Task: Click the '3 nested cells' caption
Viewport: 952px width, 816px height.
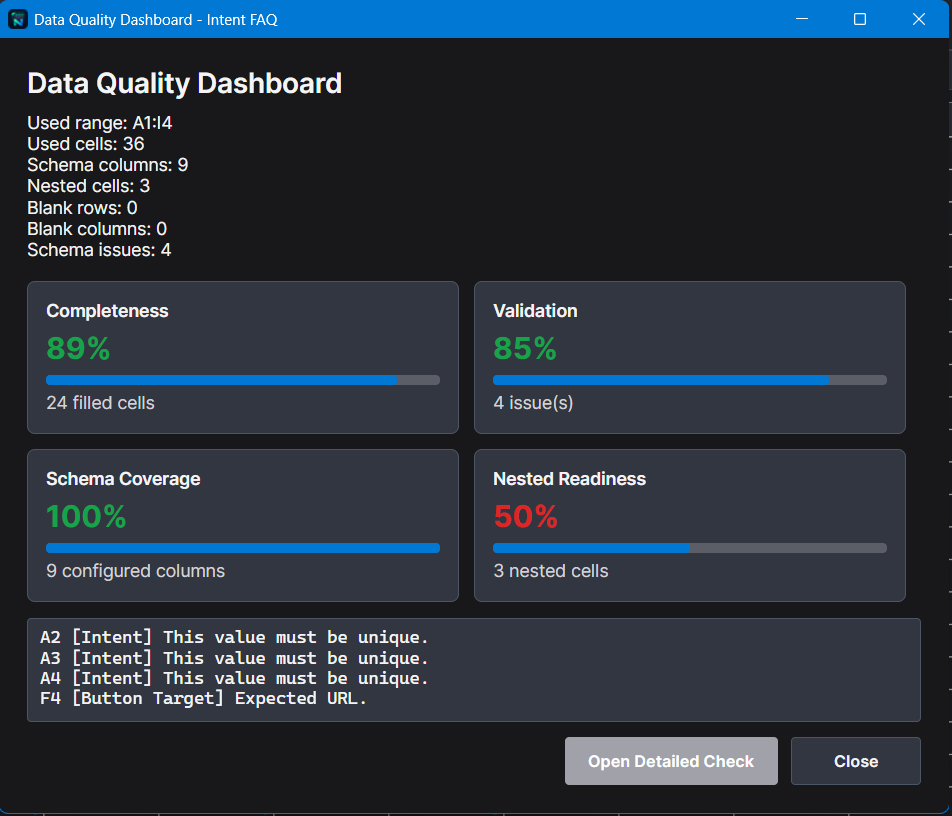Action: click(551, 571)
